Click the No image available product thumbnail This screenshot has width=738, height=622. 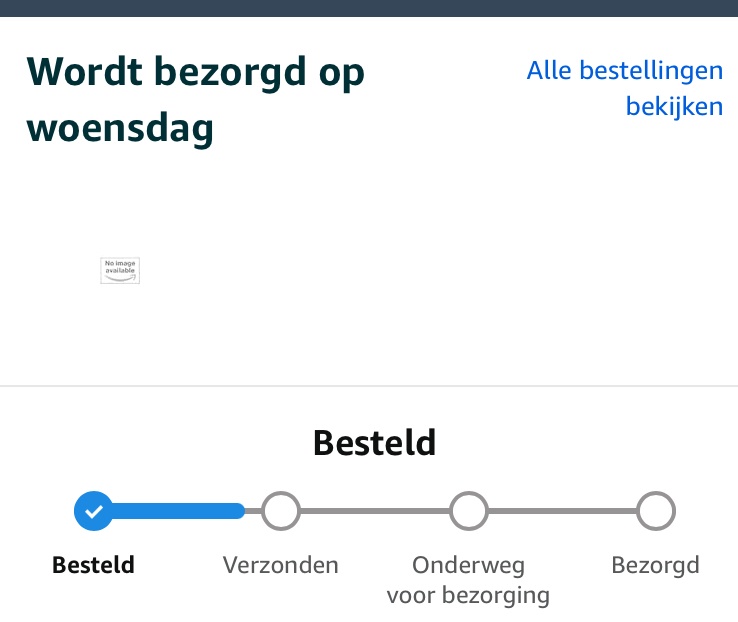(x=120, y=270)
